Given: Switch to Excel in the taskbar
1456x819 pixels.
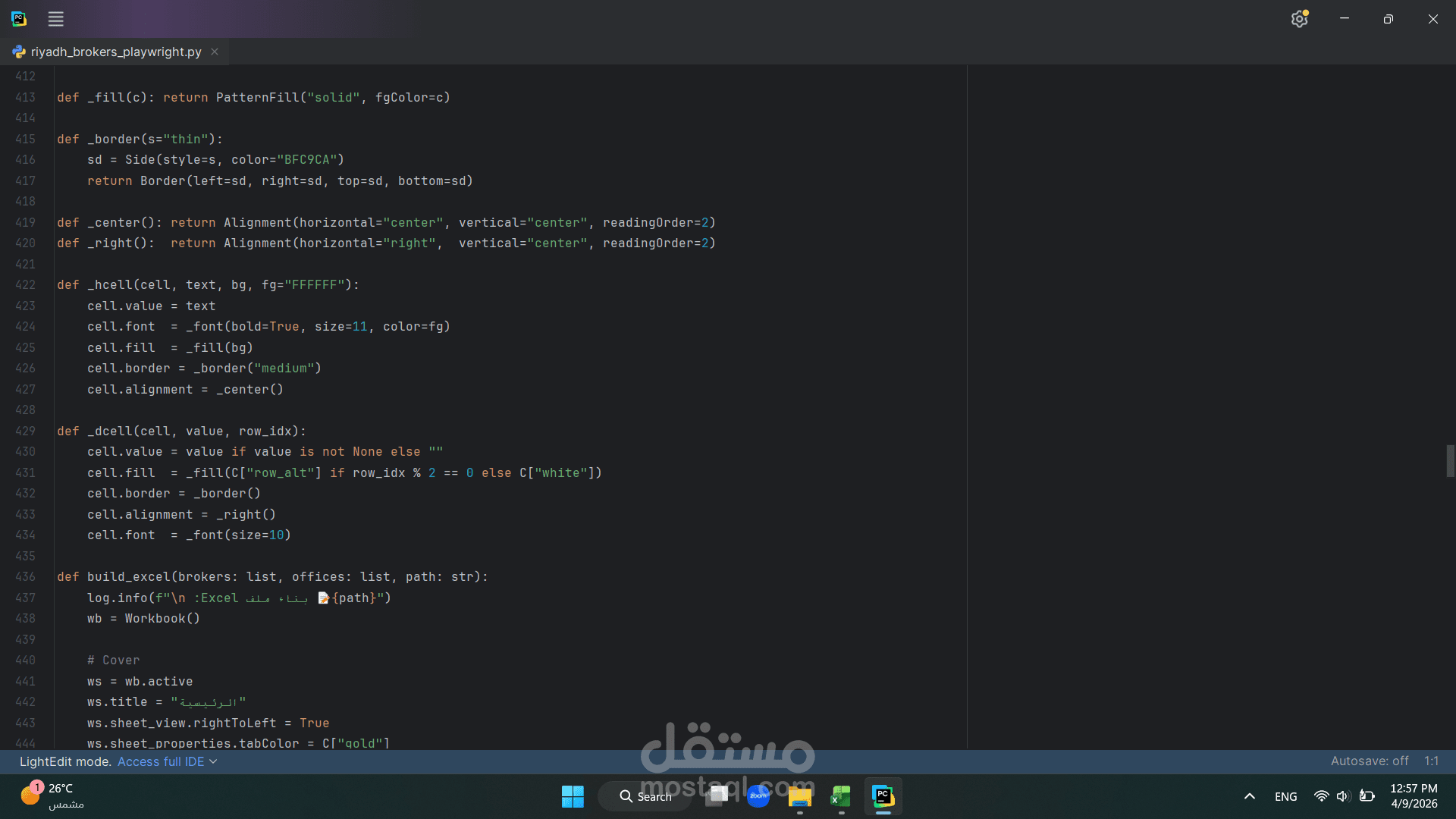Looking at the screenshot, I should [841, 796].
